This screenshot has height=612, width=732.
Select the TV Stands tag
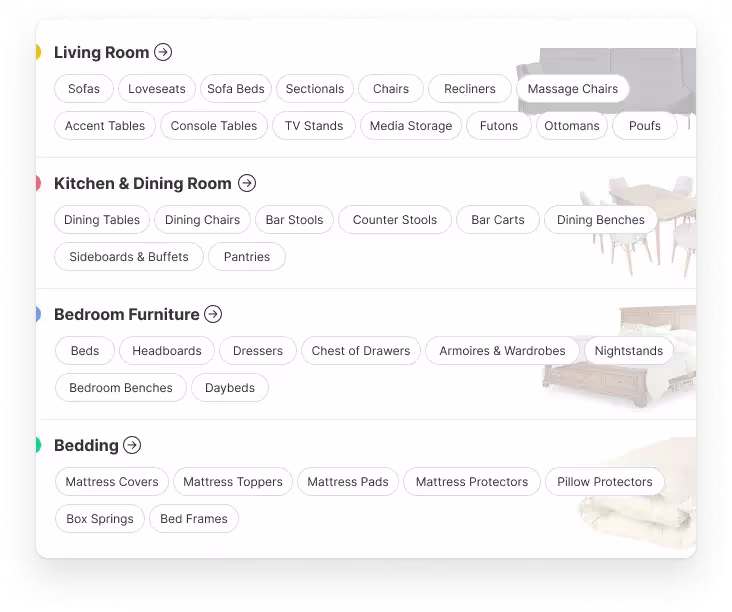tap(314, 126)
